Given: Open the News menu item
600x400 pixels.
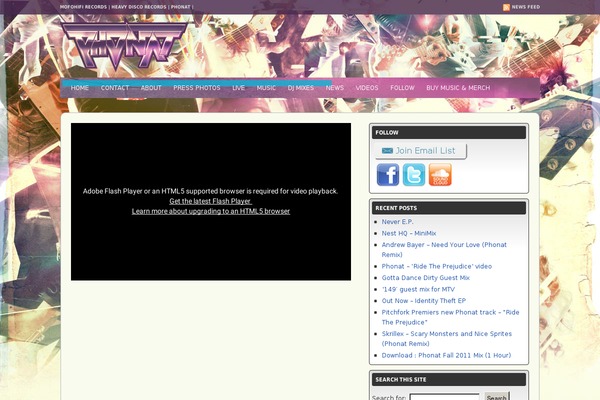Looking at the screenshot, I should click(x=334, y=88).
